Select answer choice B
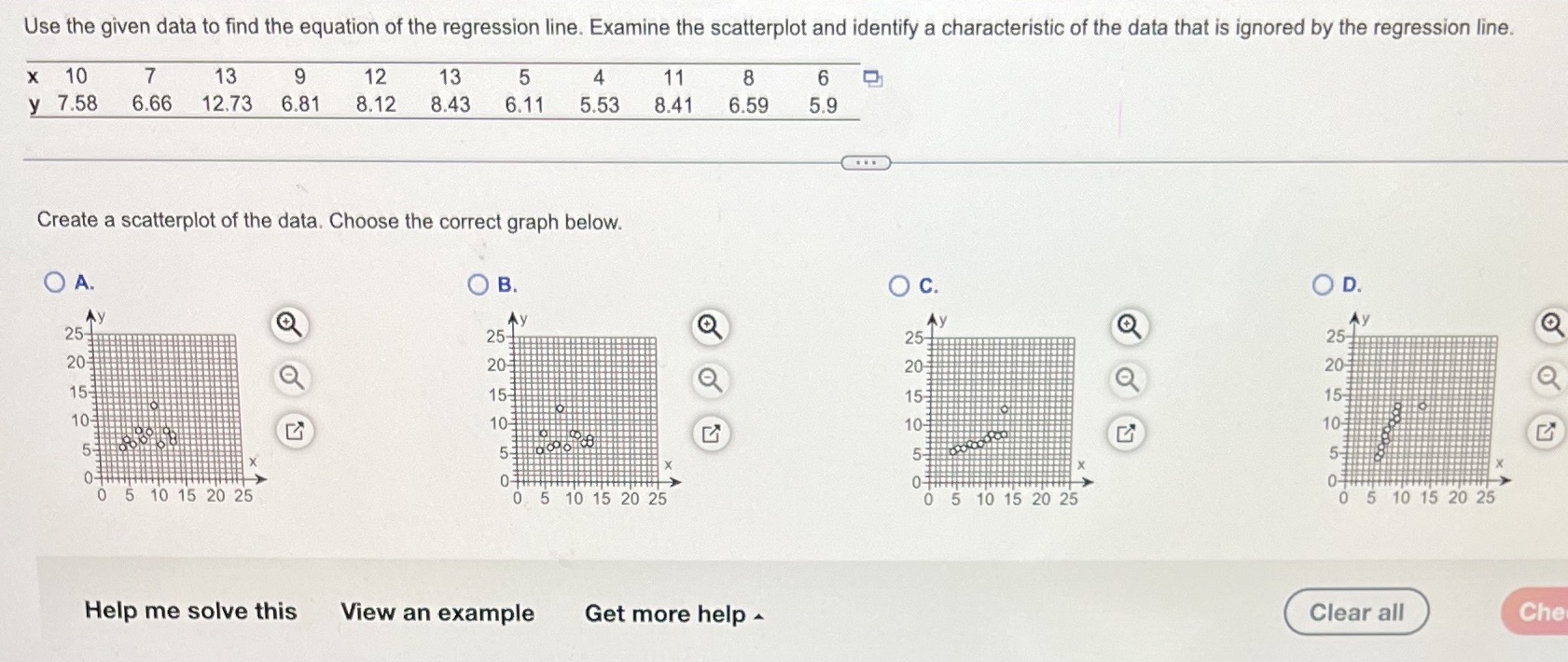This screenshot has width=1568, height=662. 478,284
